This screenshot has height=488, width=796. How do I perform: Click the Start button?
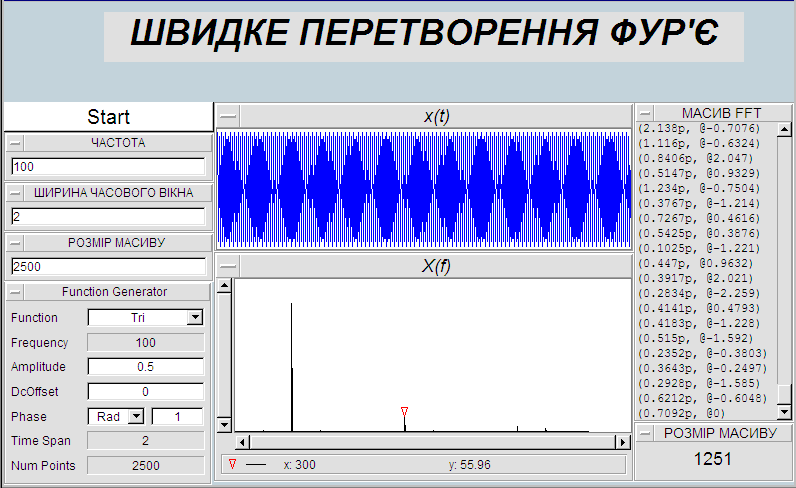(x=108, y=117)
